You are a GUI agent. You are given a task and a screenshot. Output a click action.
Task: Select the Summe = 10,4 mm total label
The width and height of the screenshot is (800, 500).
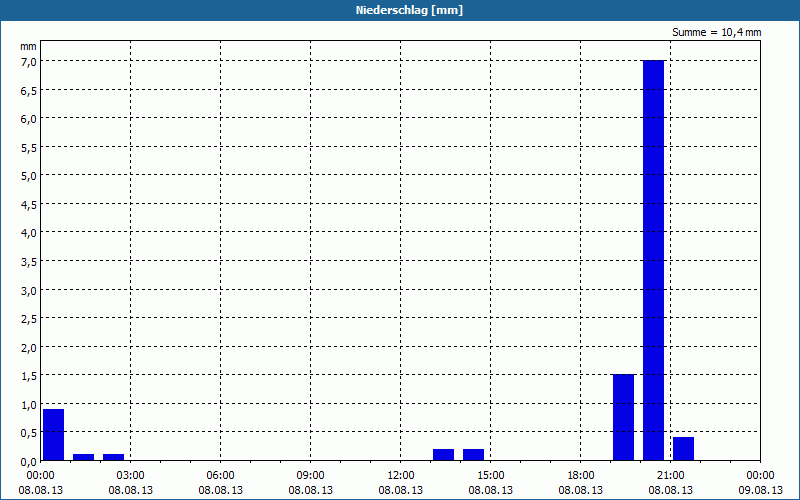point(716,32)
